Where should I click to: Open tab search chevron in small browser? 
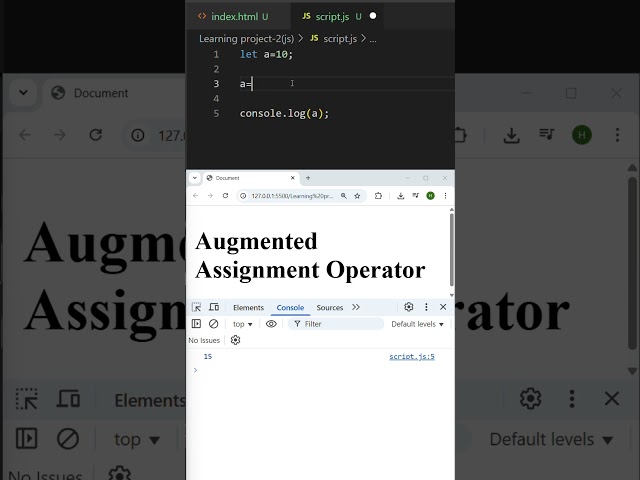(x=195, y=178)
